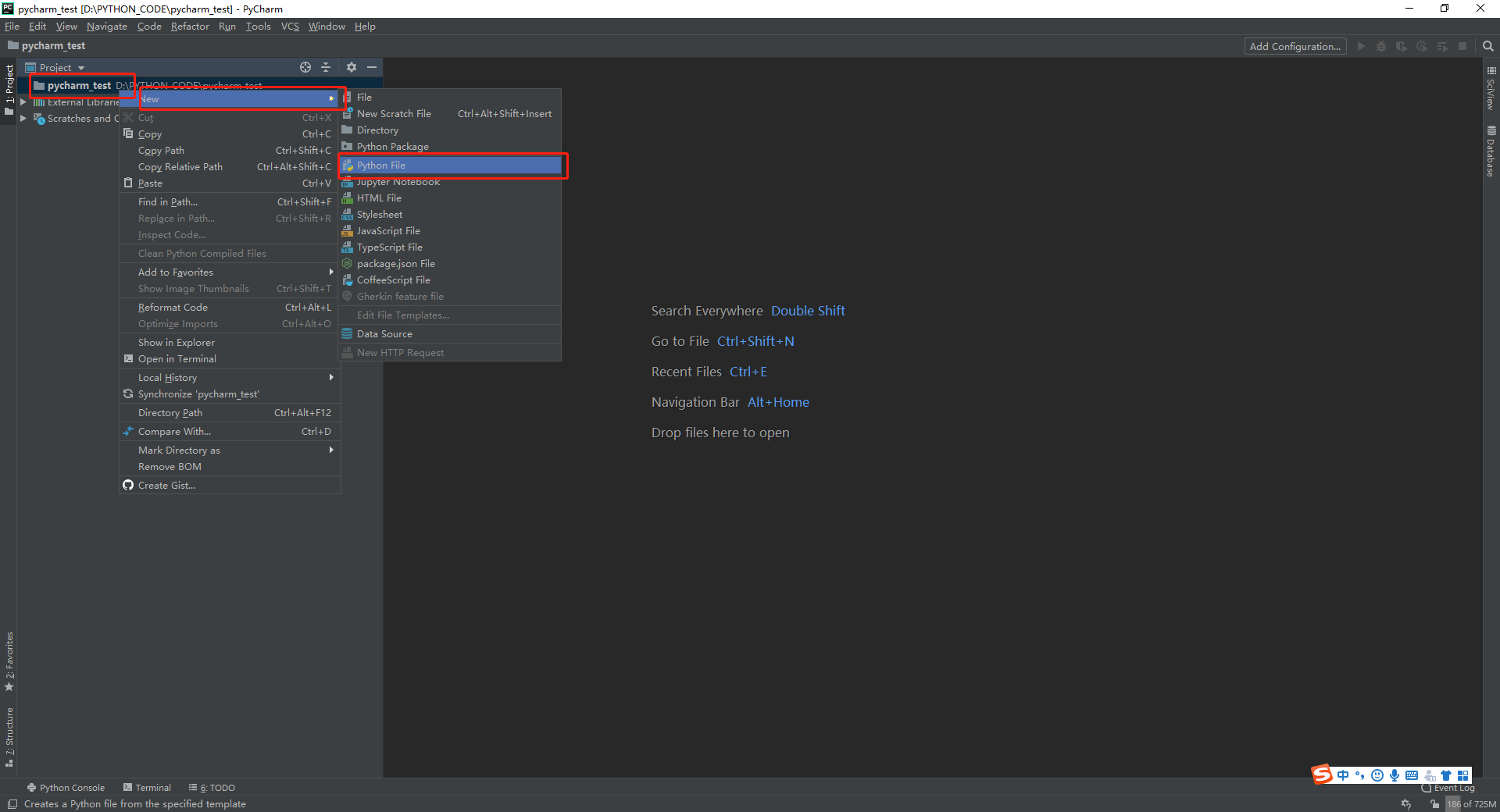
Task: Open the IME emoji smiley icon
Action: [1377, 775]
